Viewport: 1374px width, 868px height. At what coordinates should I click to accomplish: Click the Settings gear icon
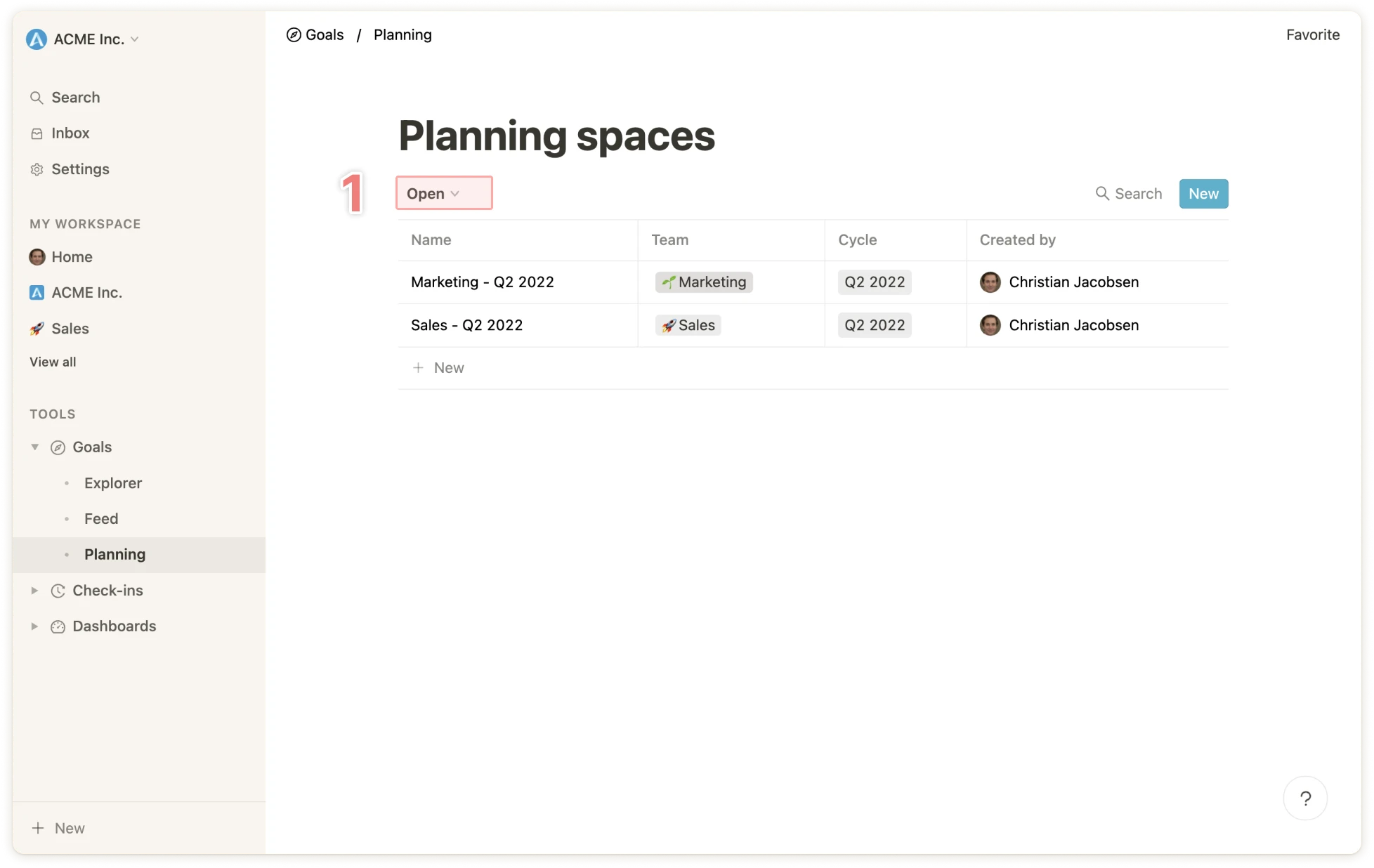(x=37, y=169)
